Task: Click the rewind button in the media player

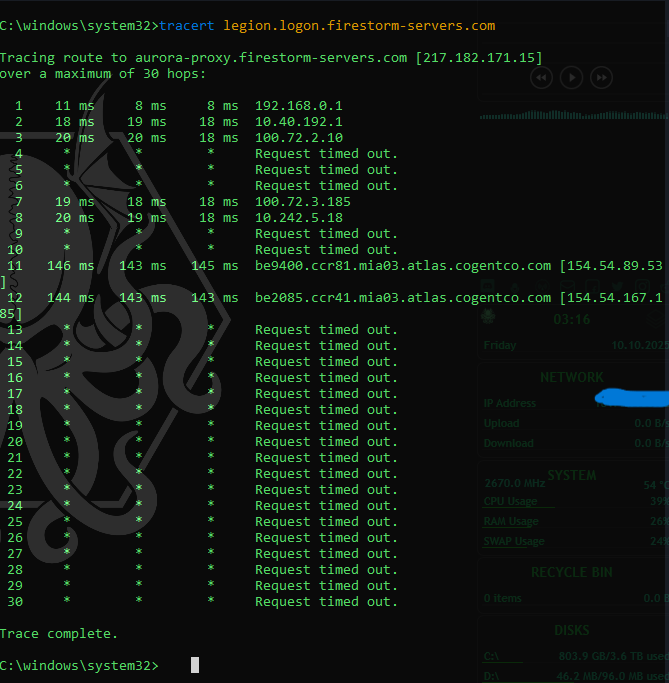Action: (x=540, y=77)
